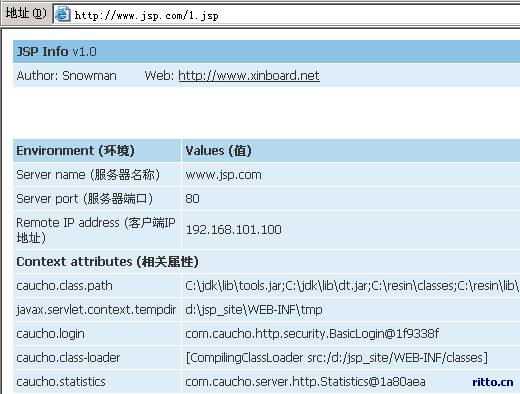The image size is (520, 394).
Task: Click the Author: Snowman text
Action: click(66, 76)
